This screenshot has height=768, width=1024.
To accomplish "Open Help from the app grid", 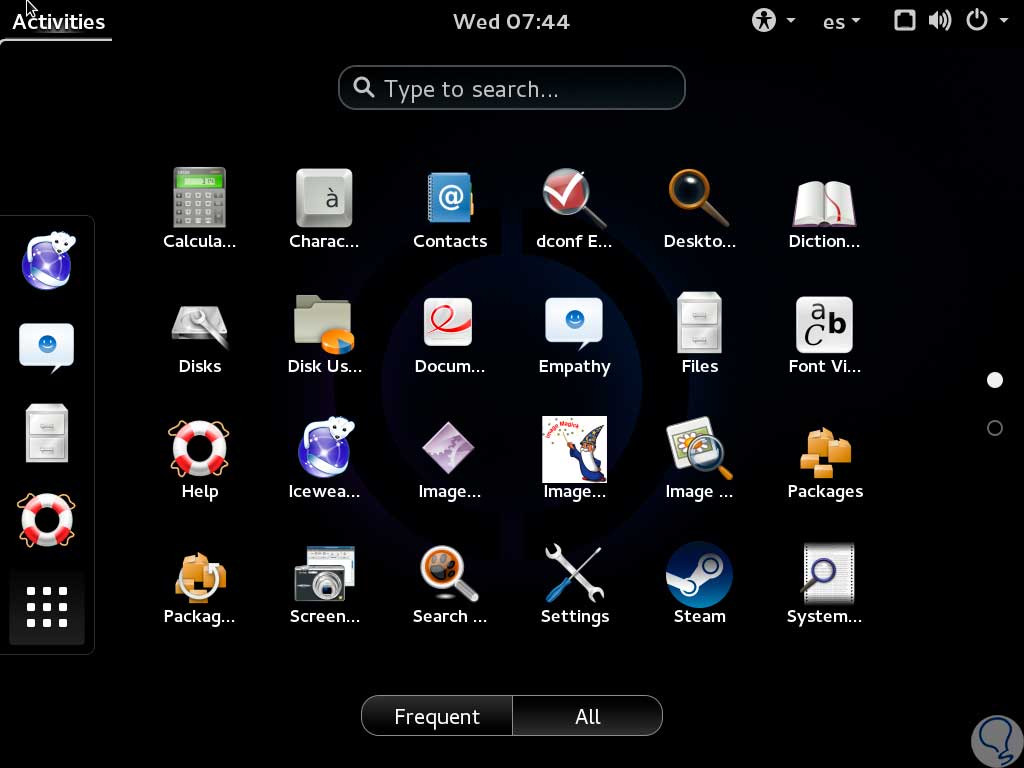I will point(199,458).
